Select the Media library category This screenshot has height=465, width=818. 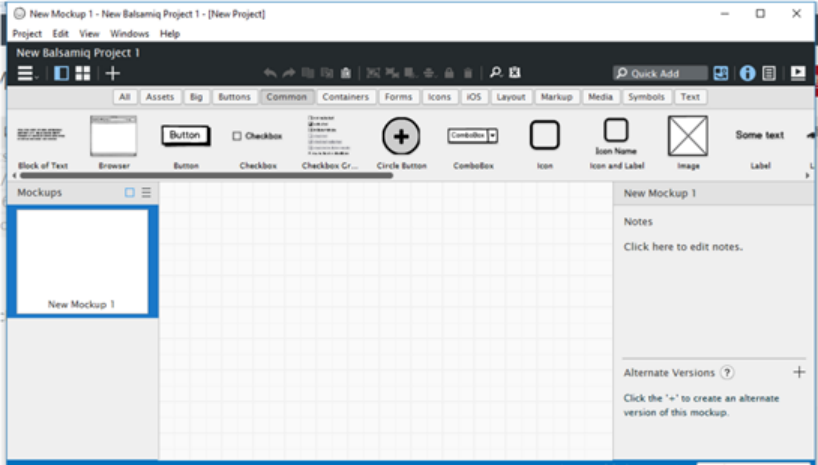pyautogui.click(x=600, y=97)
